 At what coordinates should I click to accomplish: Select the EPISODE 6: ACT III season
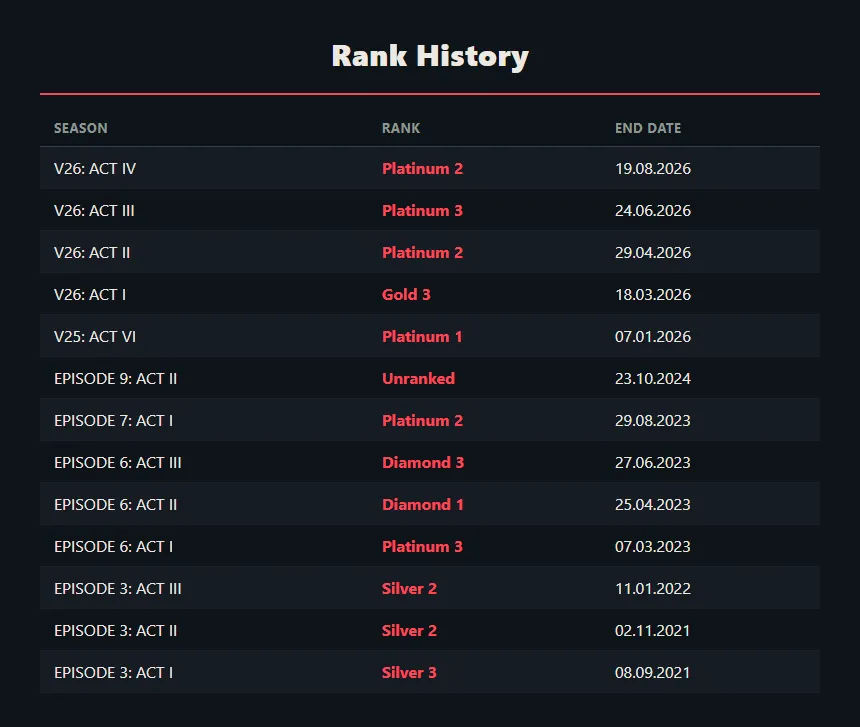[118, 463]
